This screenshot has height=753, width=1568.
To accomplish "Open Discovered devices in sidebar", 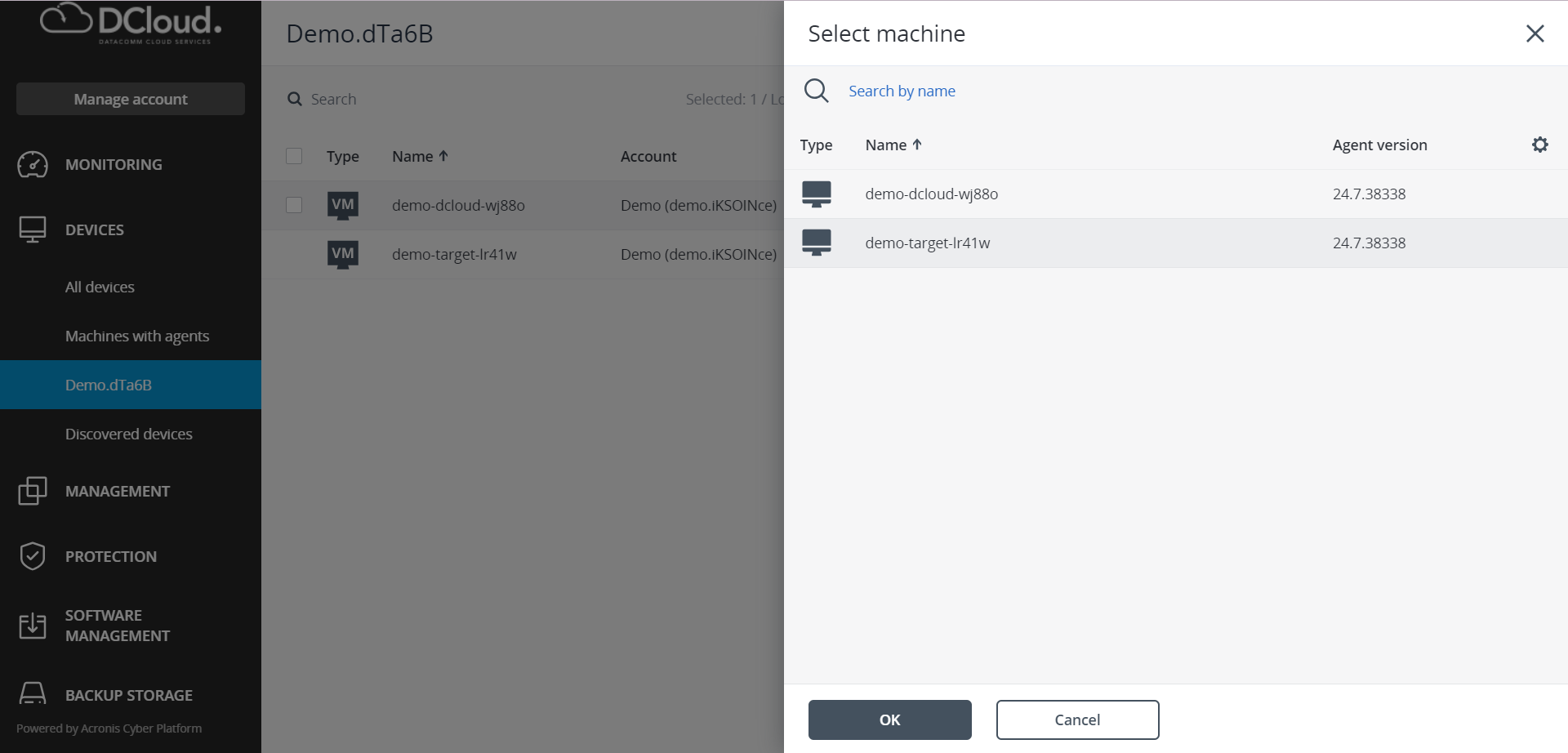I will pyautogui.click(x=129, y=434).
